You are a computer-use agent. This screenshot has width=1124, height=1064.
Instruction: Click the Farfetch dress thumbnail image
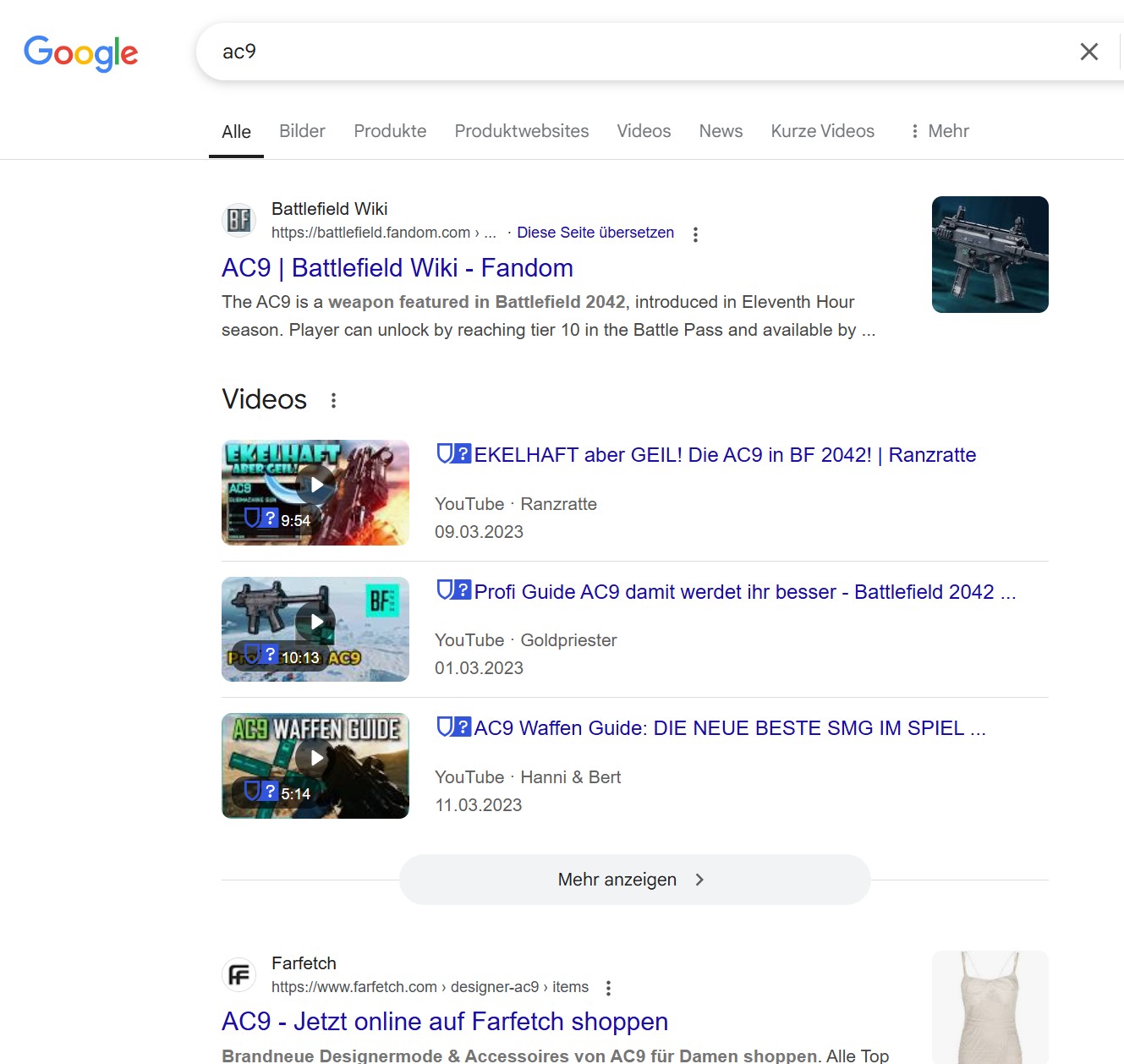click(990, 1007)
